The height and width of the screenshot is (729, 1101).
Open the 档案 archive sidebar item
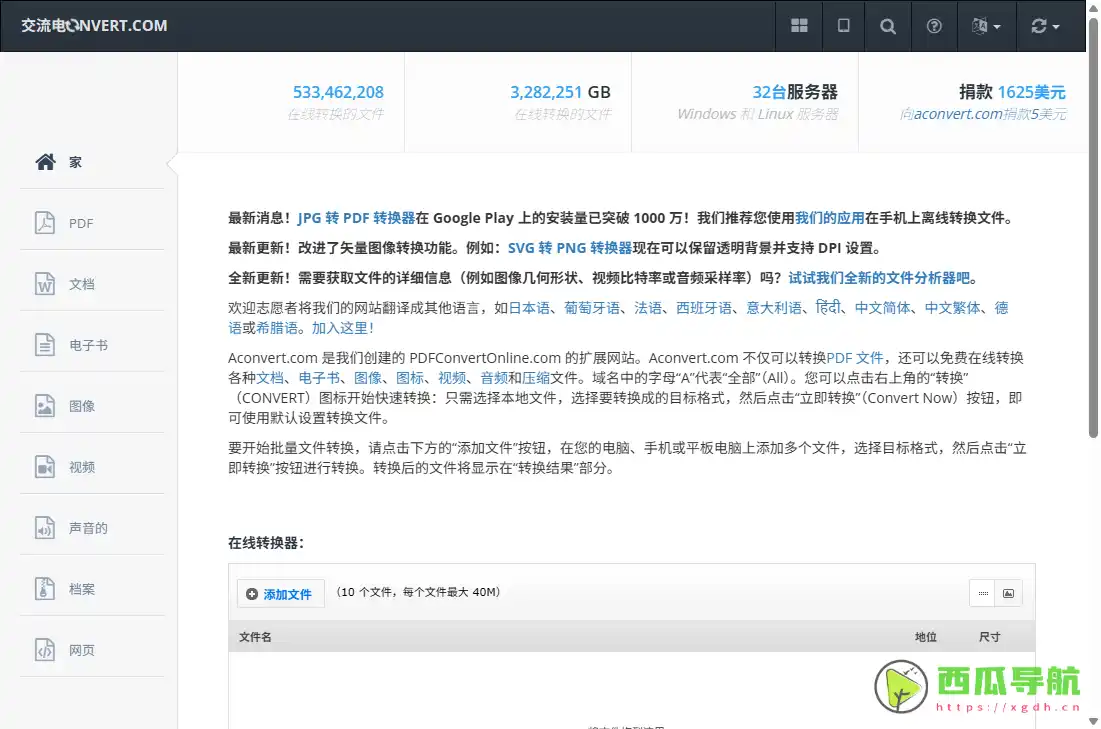(x=92, y=589)
